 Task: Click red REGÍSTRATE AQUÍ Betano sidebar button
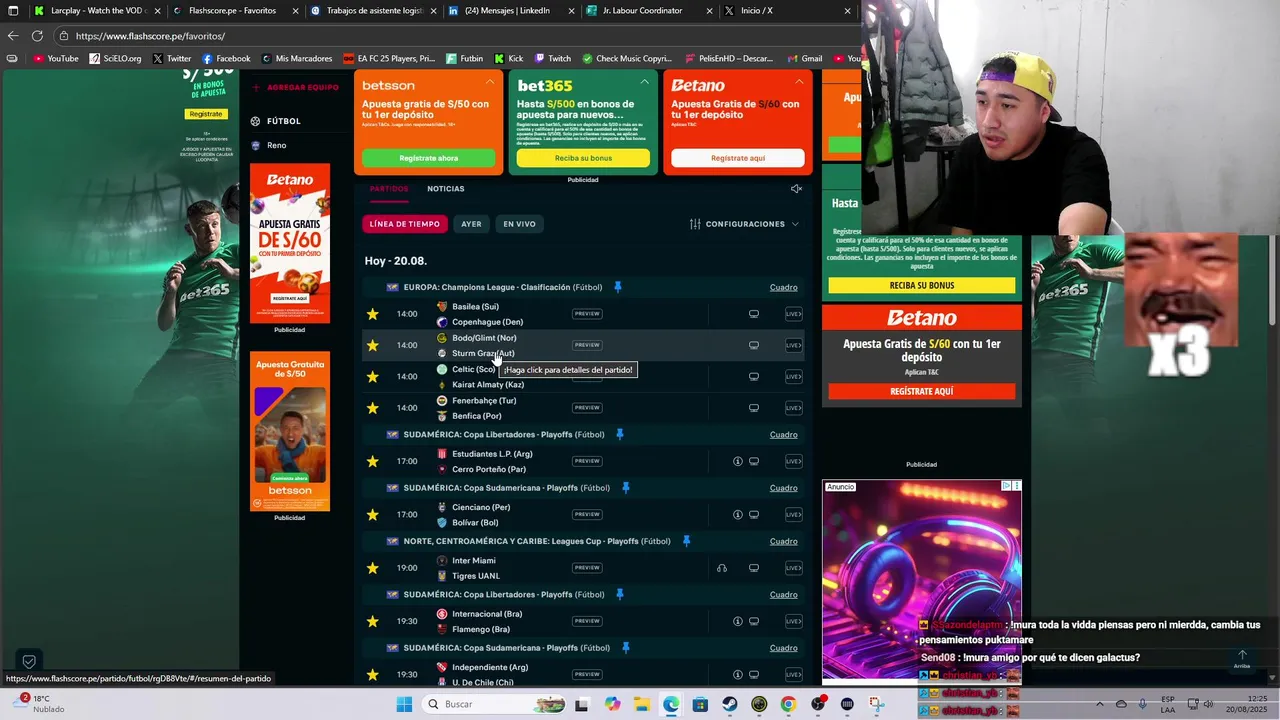[922, 391]
